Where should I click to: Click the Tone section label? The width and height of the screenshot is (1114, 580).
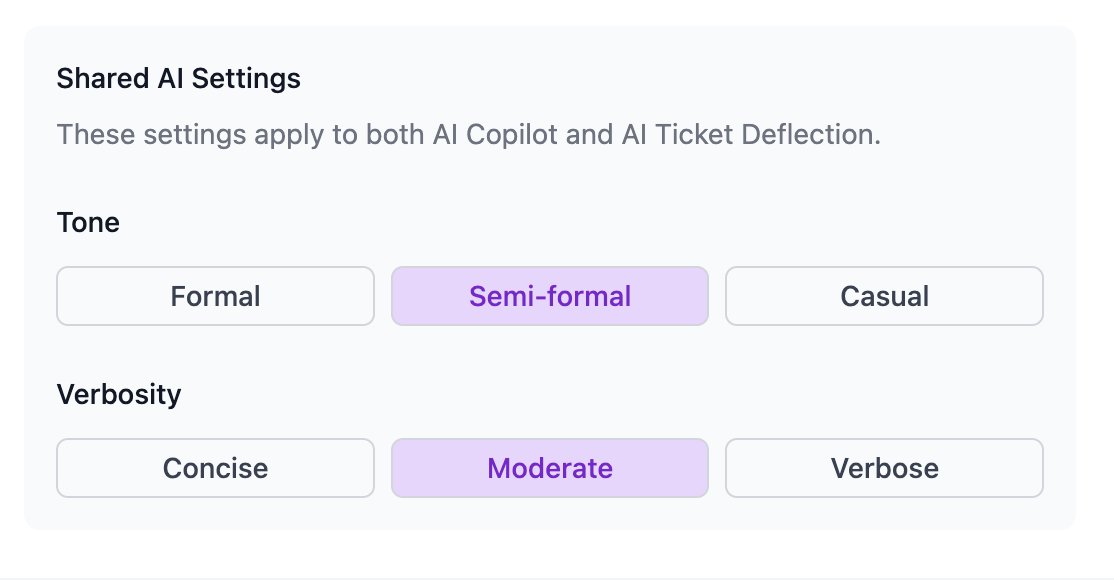coord(88,222)
